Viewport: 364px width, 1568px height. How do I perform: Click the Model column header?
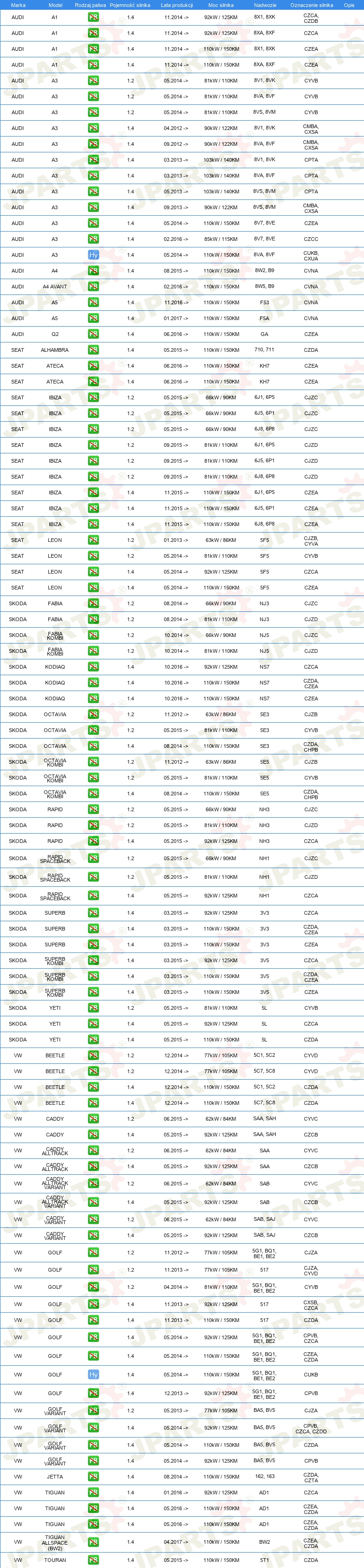pos(55,5)
